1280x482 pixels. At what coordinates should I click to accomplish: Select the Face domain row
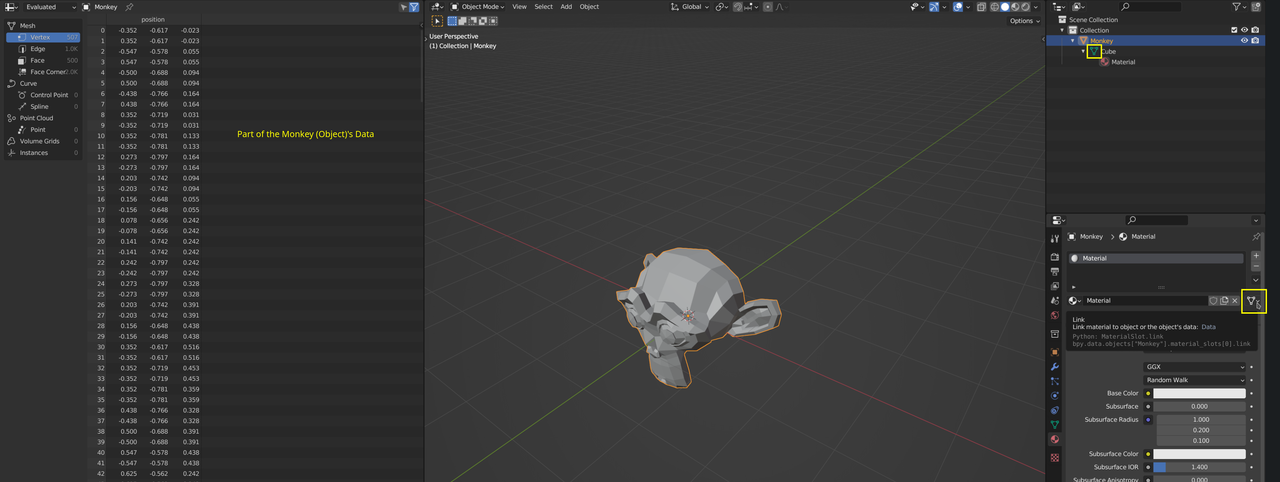[x=42, y=60]
